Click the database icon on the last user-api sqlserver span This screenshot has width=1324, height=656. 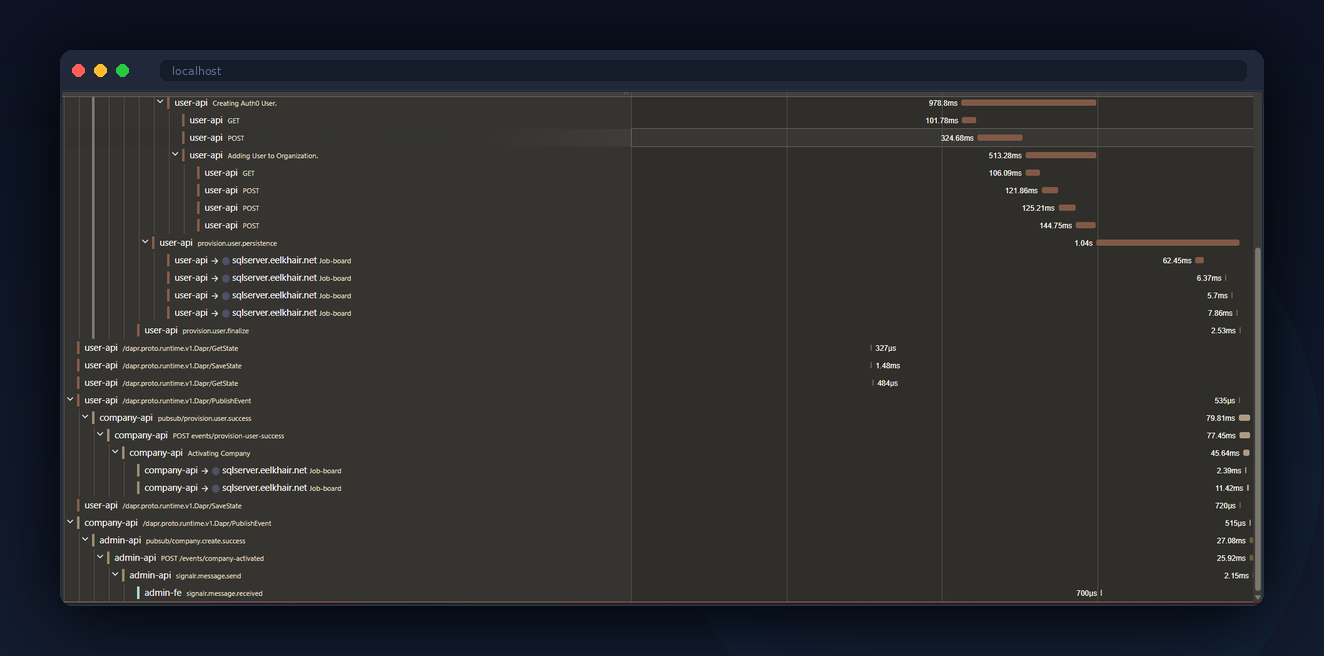pos(226,312)
